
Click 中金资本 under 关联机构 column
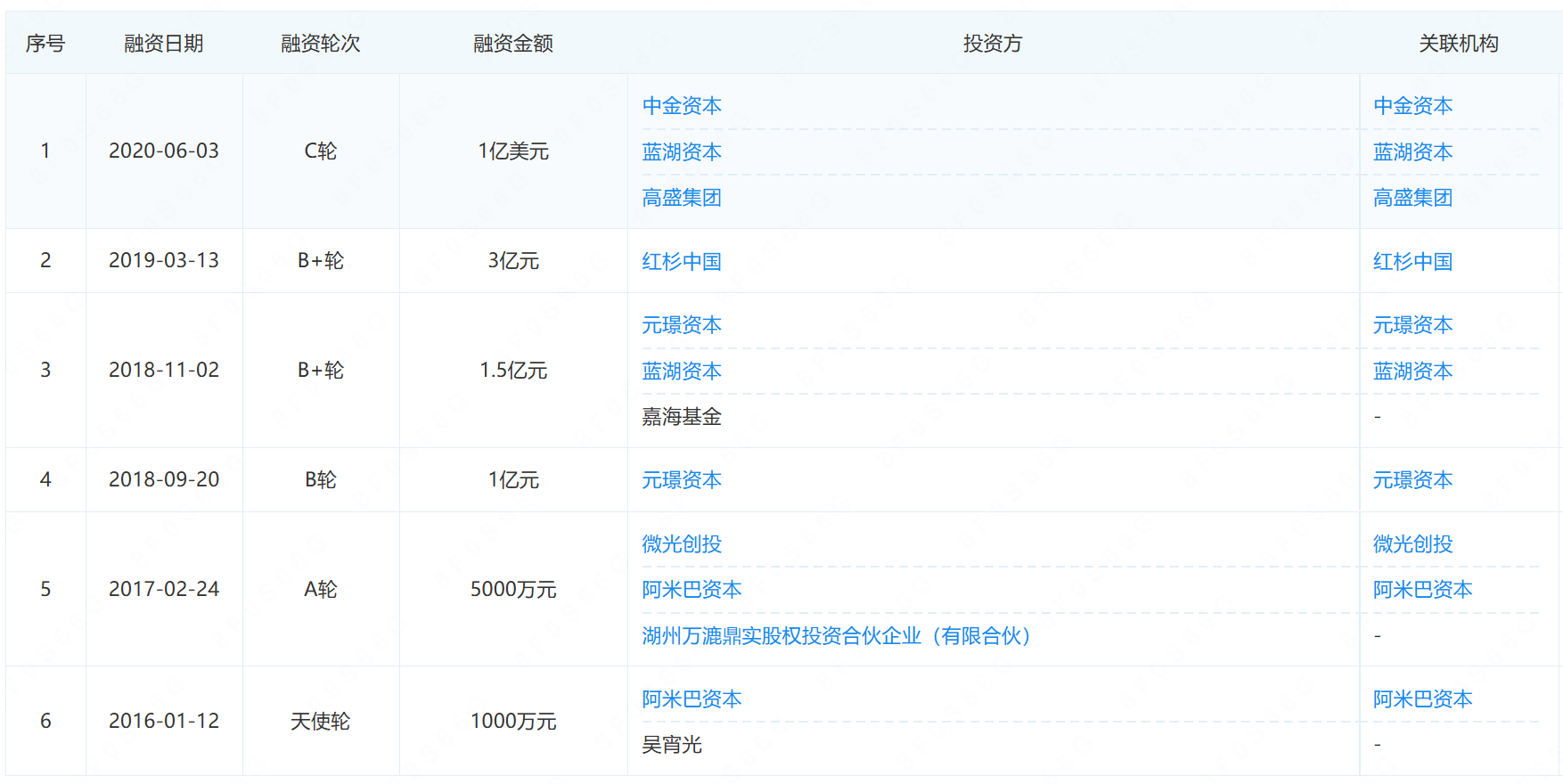[x=1412, y=106]
